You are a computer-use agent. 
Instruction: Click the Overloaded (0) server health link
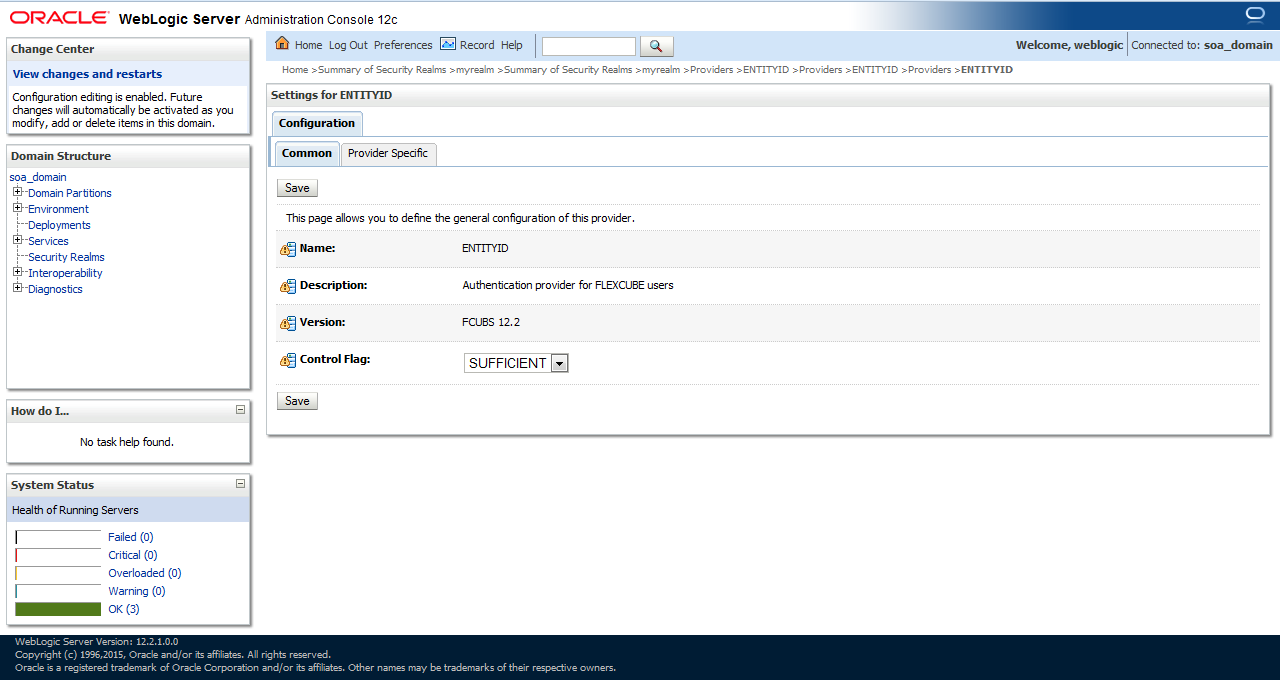coord(145,573)
